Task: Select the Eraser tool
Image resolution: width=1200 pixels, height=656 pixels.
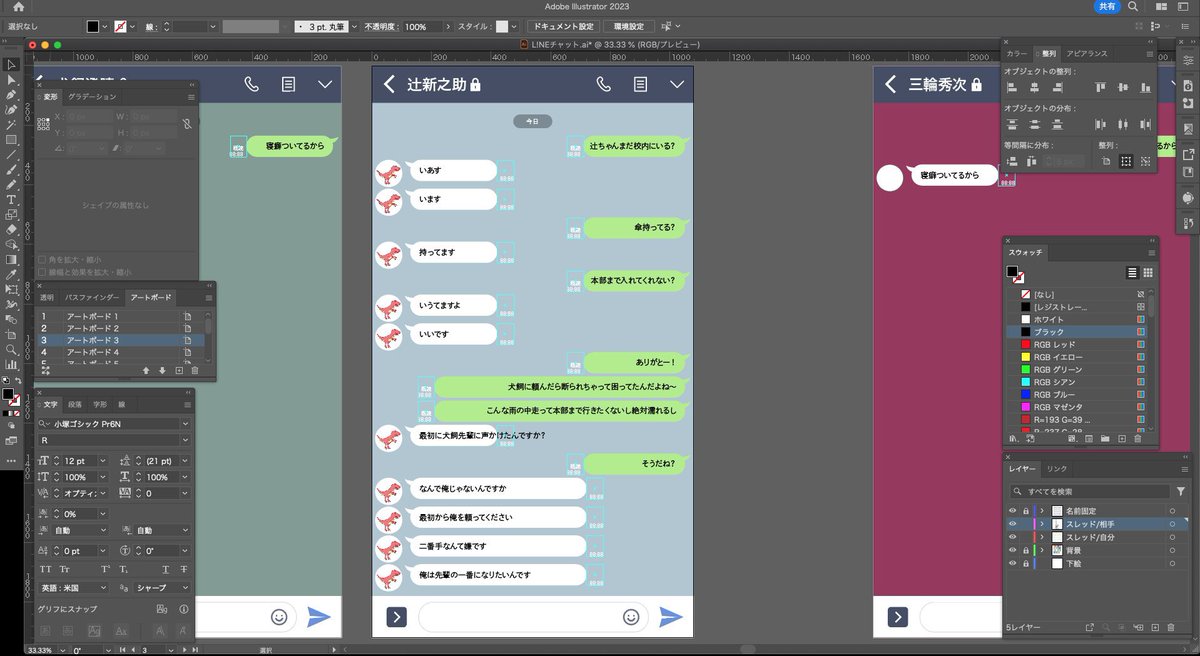Action: pyautogui.click(x=11, y=229)
